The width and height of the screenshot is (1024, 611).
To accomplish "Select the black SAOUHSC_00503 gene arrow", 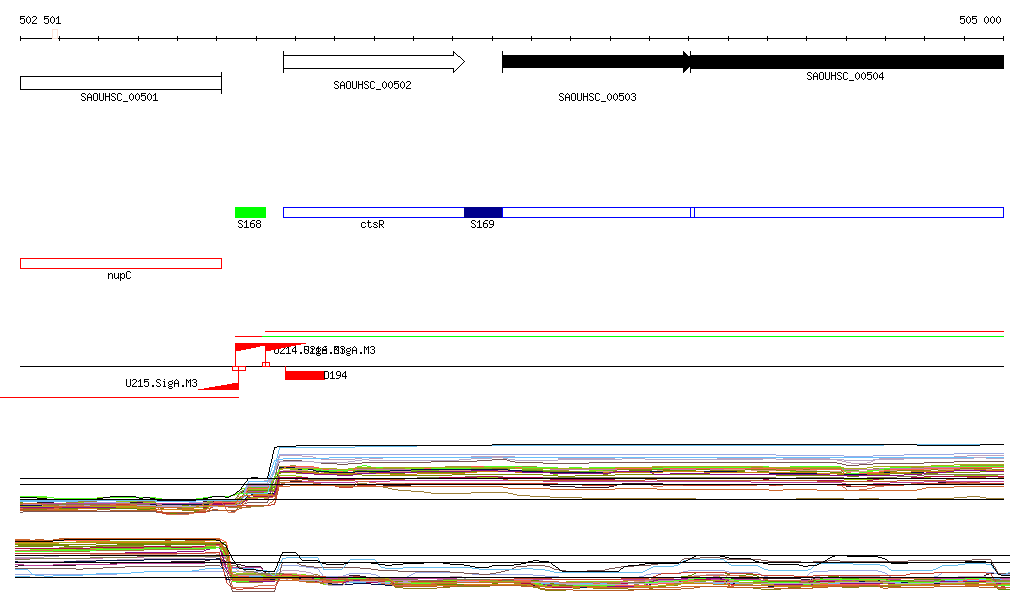I will pos(595,62).
